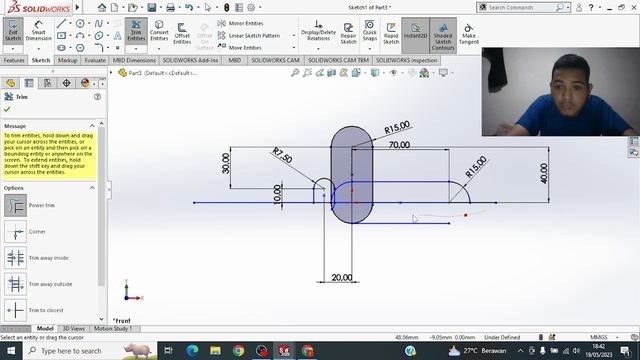Image resolution: width=640 pixels, height=360 pixels.
Task: Switch to the 3D Views bottom tab
Action: click(x=74, y=329)
